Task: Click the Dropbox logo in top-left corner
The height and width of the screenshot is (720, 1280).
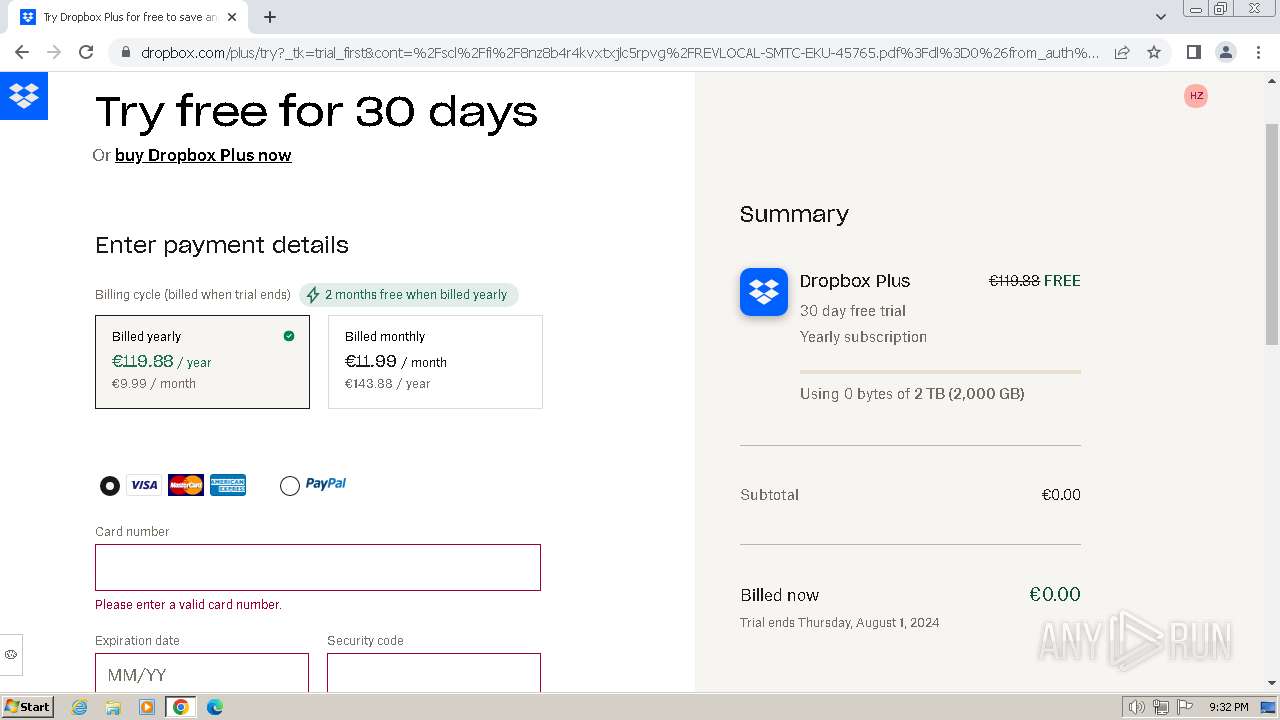Action: coord(24,96)
